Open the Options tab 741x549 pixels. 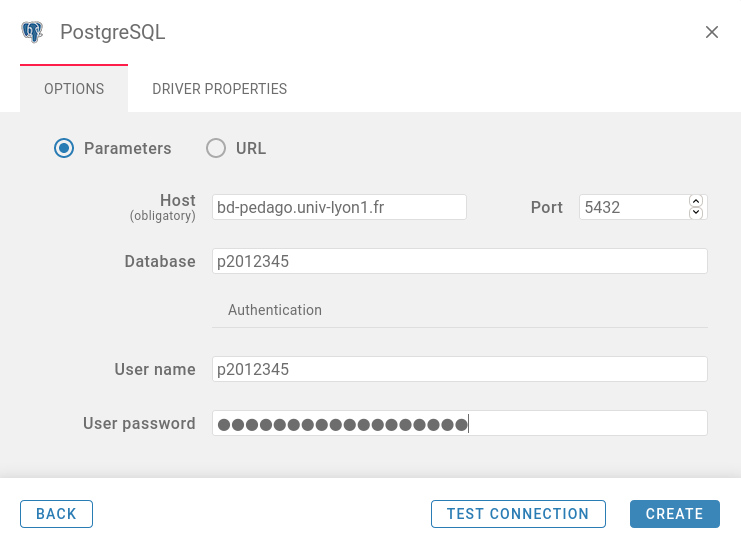tap(74, 89)
